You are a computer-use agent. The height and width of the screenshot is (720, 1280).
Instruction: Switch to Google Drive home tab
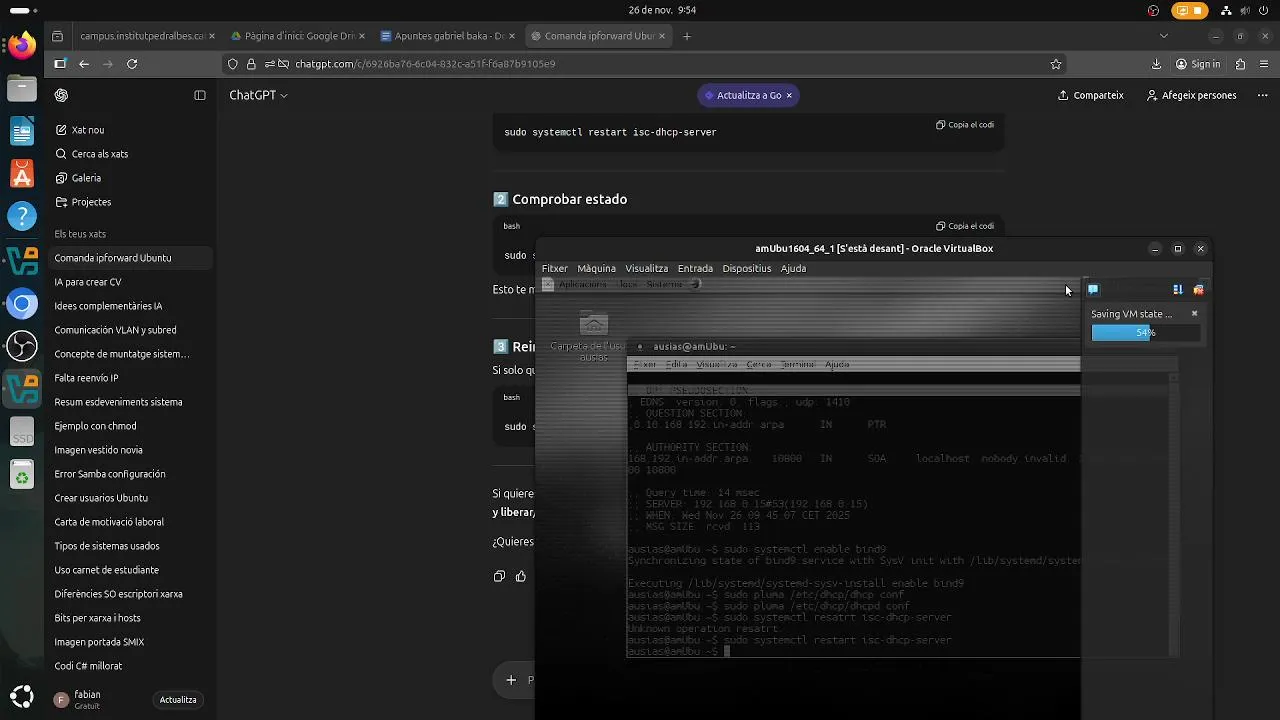coord(297,36)
